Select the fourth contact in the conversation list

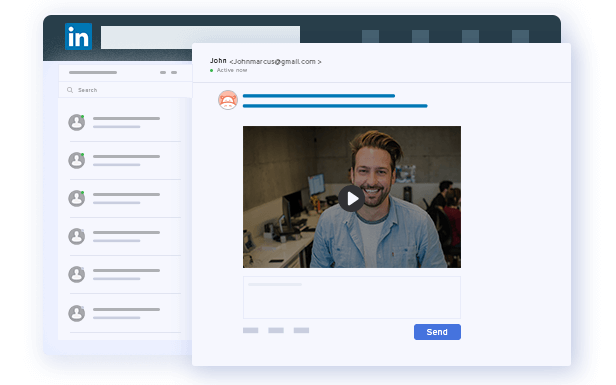coord(125,236)
